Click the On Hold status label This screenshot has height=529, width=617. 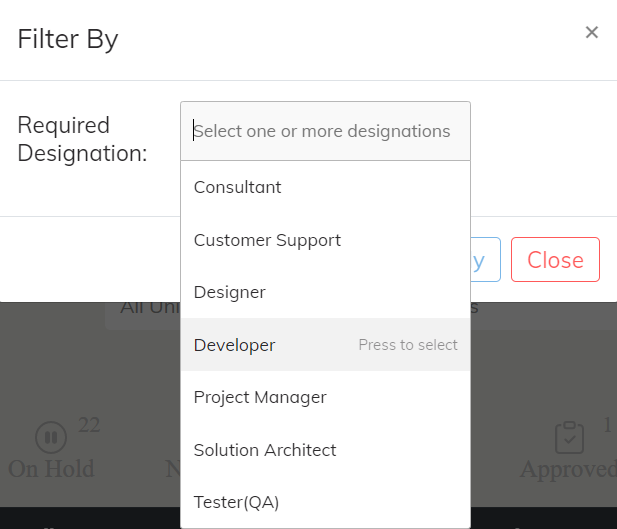click(x=51, y=469)
